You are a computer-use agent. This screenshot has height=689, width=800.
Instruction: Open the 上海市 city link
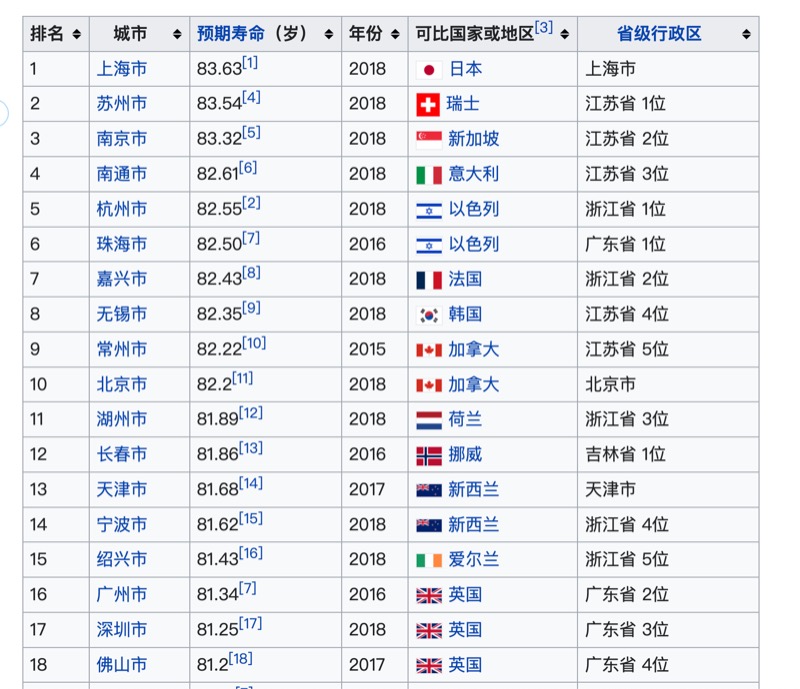click(x=121, y=69)
